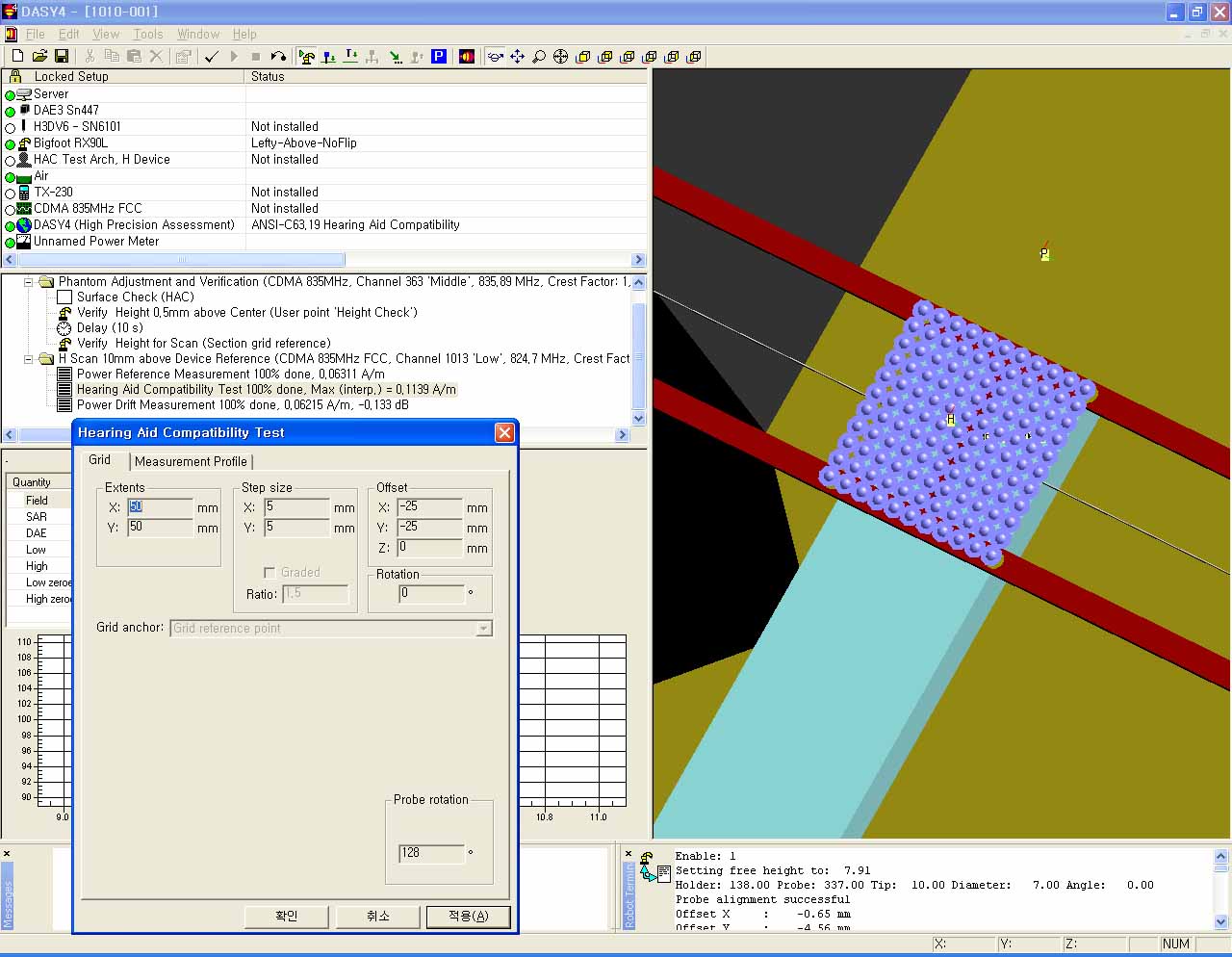The width and height of the screenshot is (1232, 957).
Task: Collapse the H Scan 10mm node
Action: 29,359
